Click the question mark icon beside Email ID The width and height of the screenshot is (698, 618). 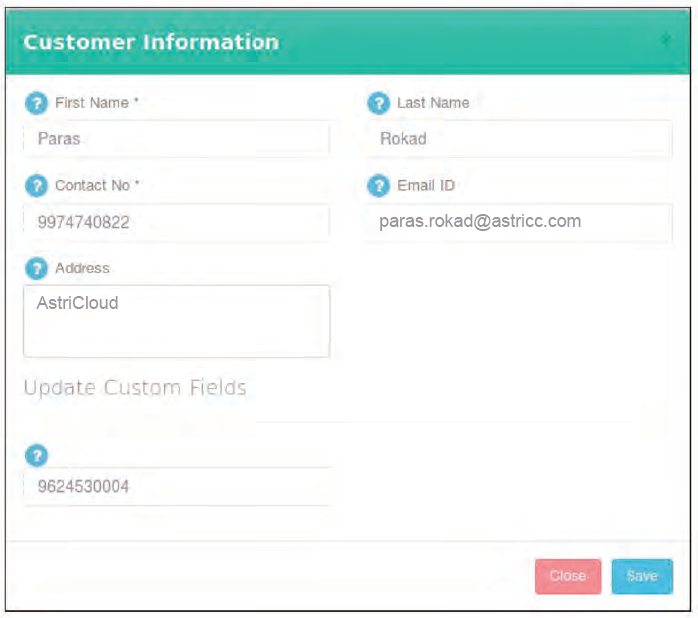(378, 186)
